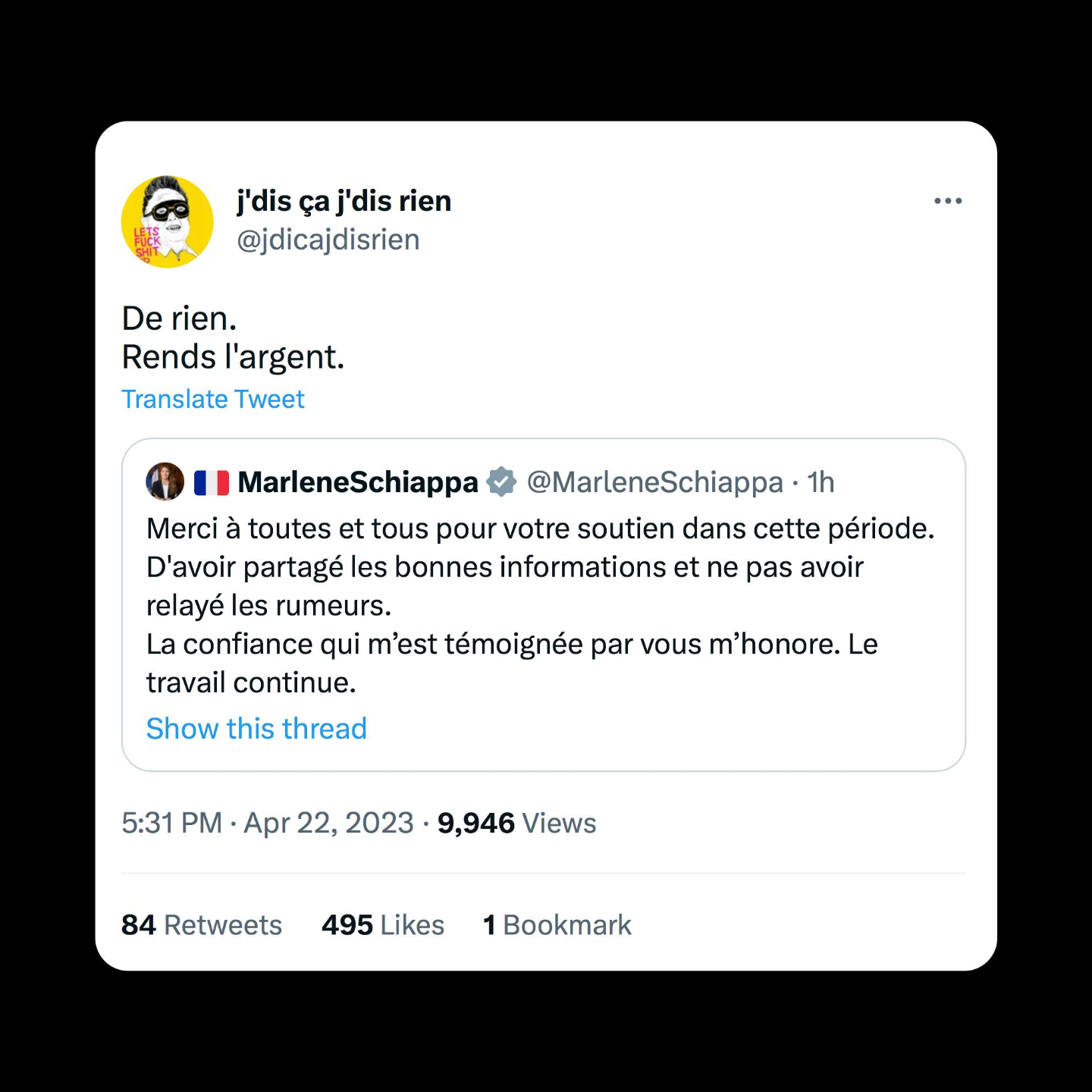Viewport: 1092px width, 1092px height.
Task: Click the j'dis ça j'dis rien profile avatar
Action: (x=167, y=221)
